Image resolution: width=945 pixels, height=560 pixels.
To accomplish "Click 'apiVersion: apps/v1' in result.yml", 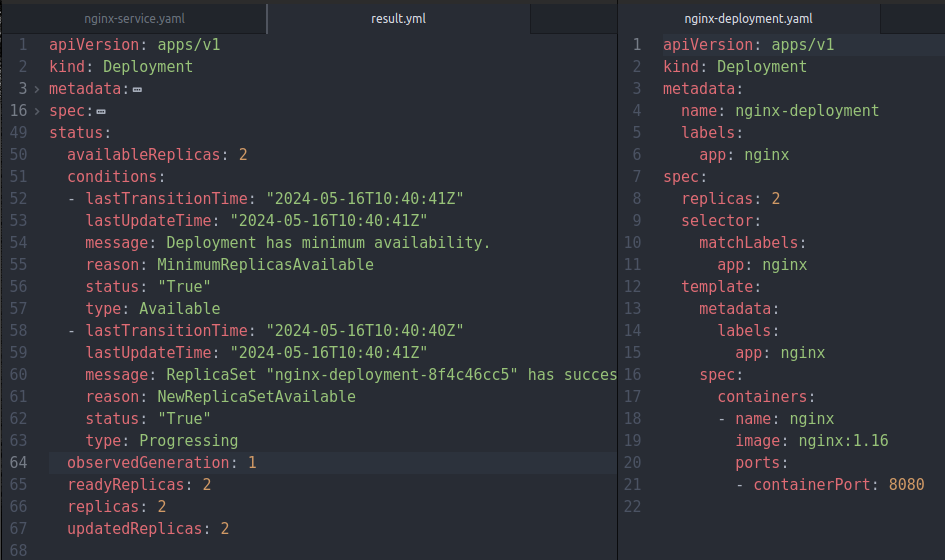I will [134, 45].
